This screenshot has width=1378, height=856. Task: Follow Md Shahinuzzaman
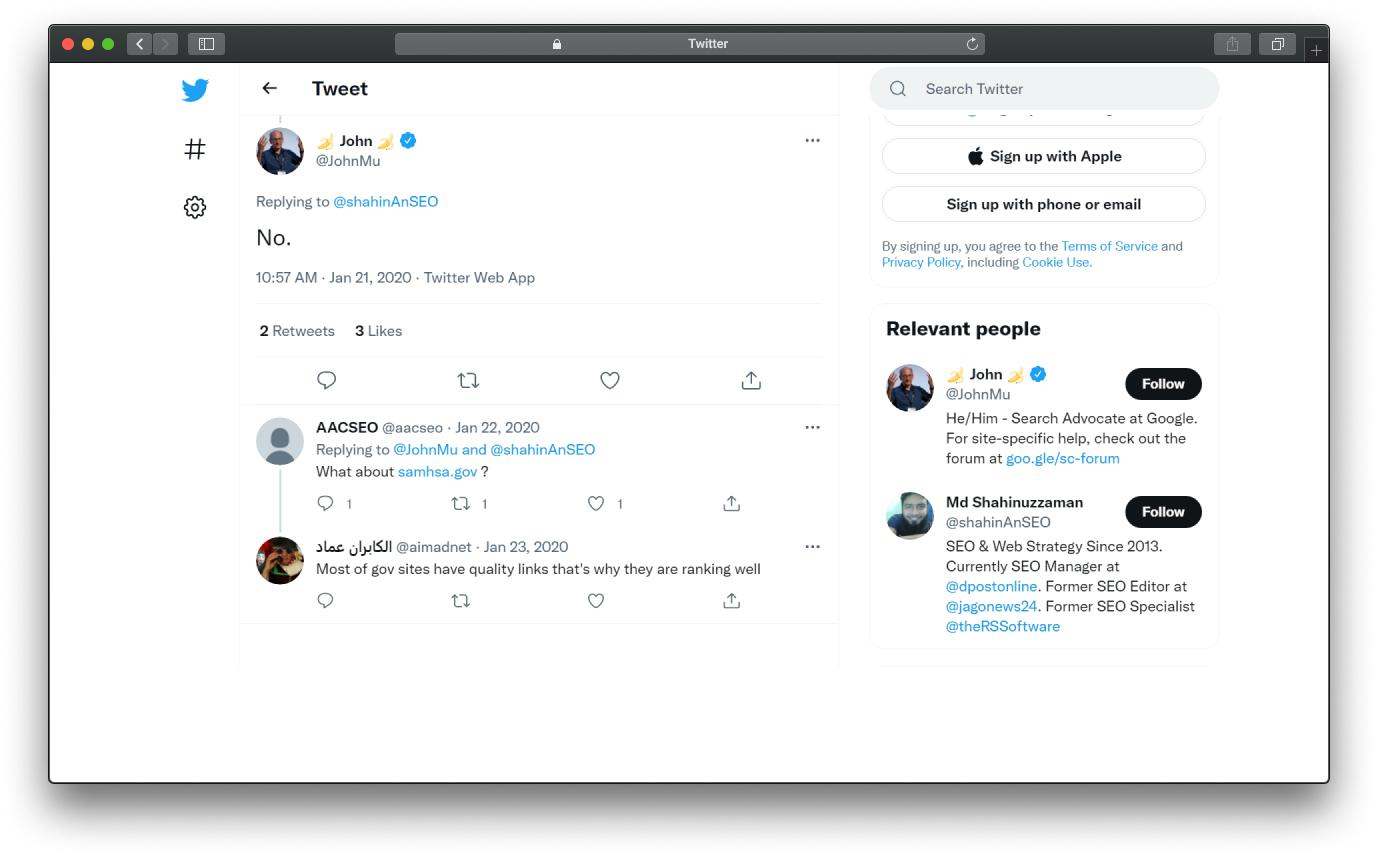(x=1163, y=512)
